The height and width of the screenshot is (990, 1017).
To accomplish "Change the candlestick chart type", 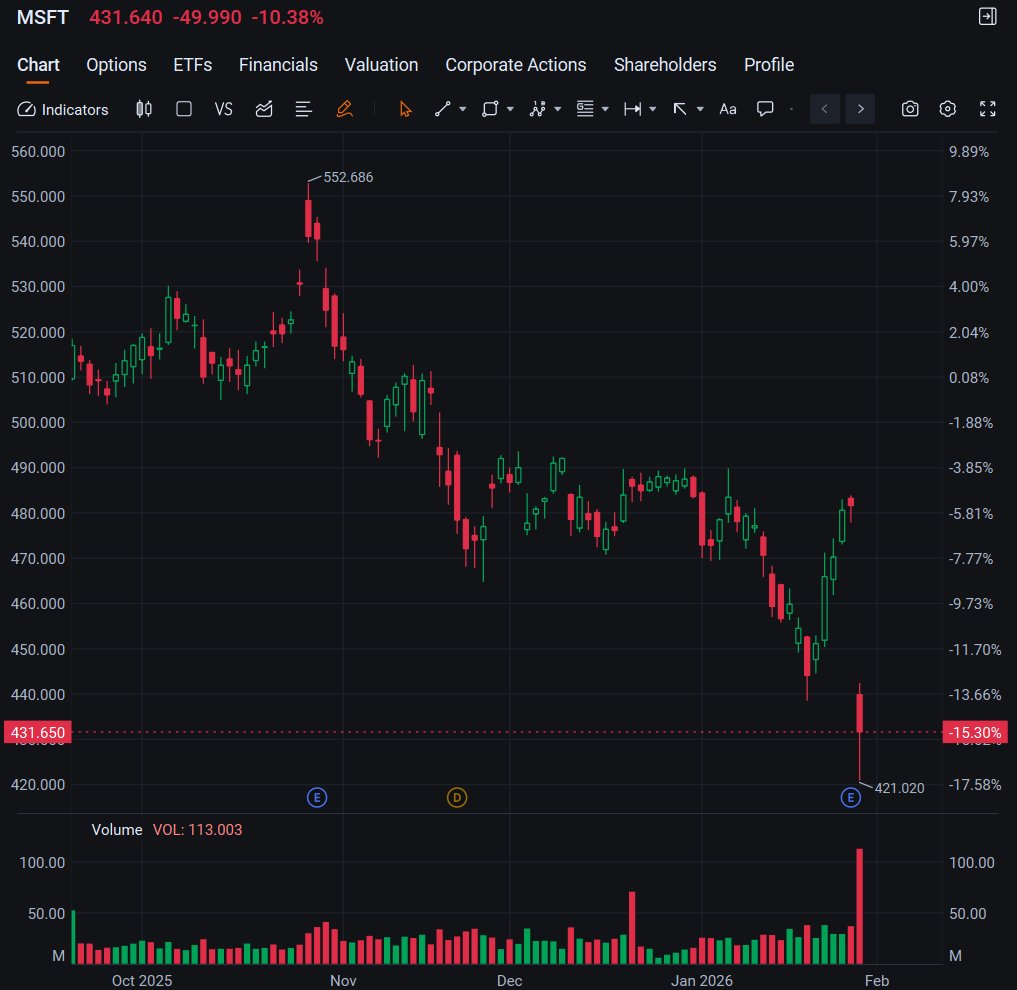I will coord(144,109).
